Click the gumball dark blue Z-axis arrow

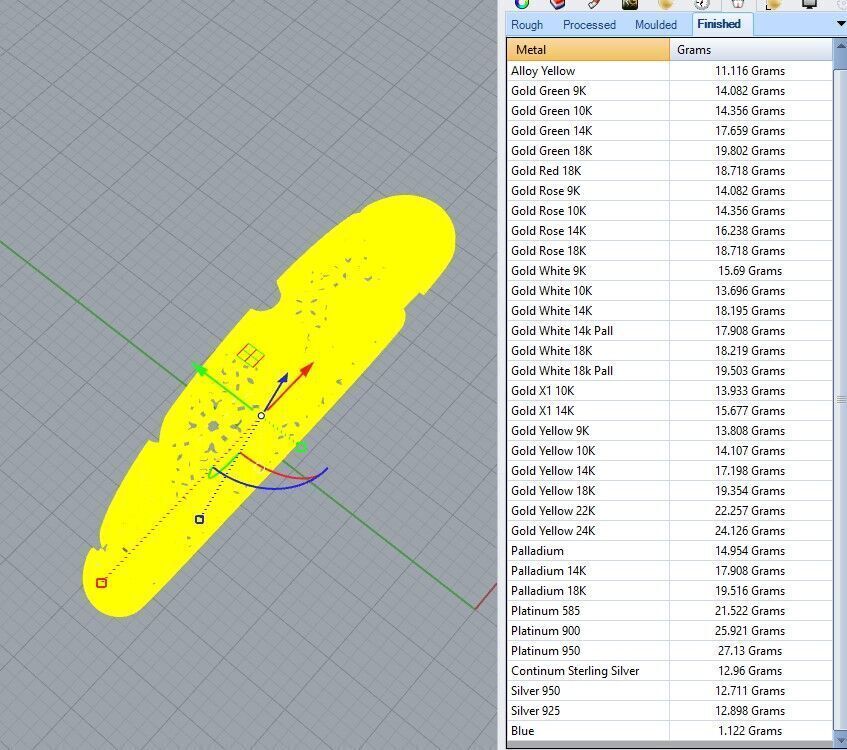tap(283, 378)
